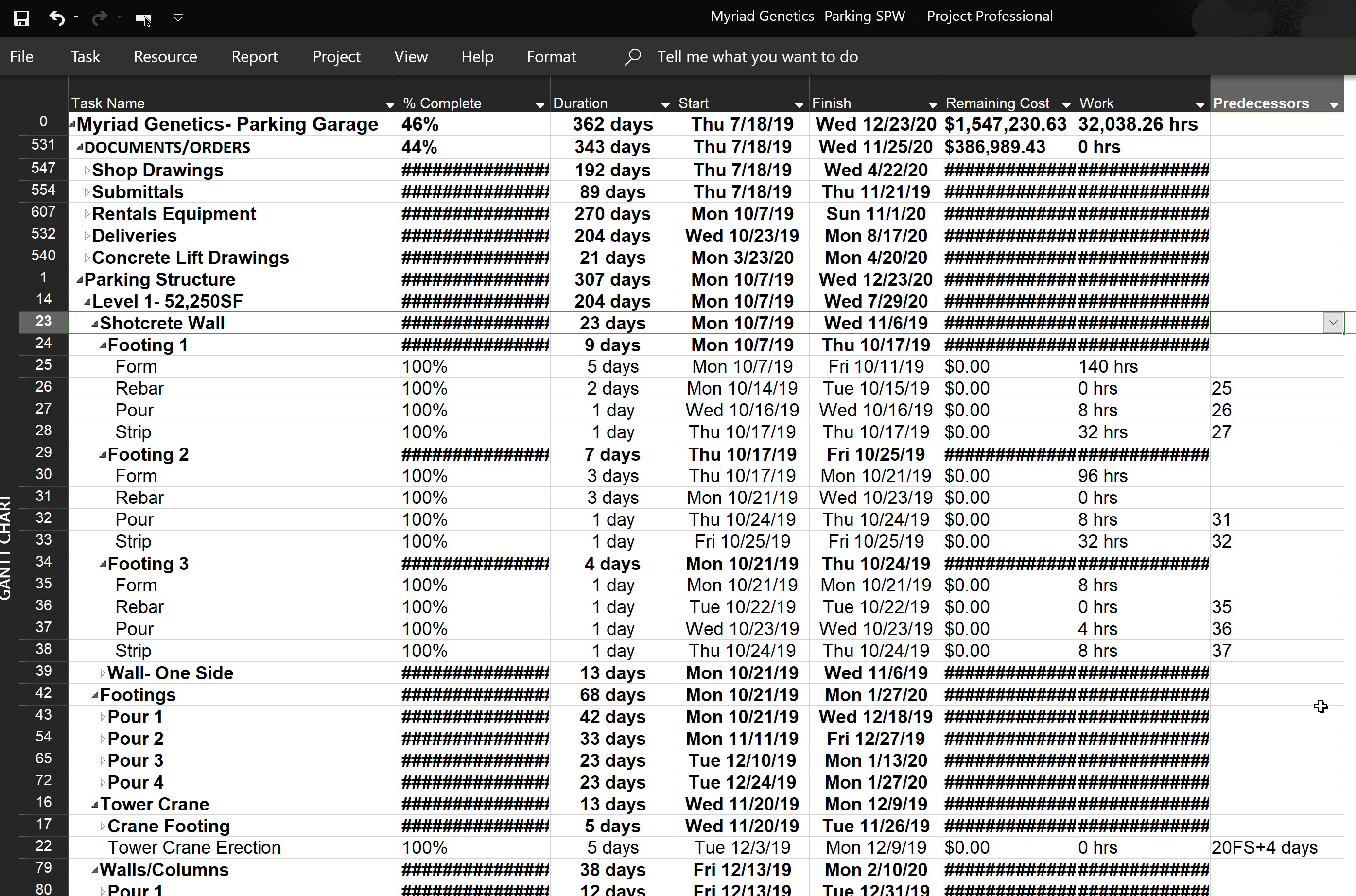Expand the Rentals Equipment summary task
Screen dimensions: 1356x896
click(x=87, y=214)
